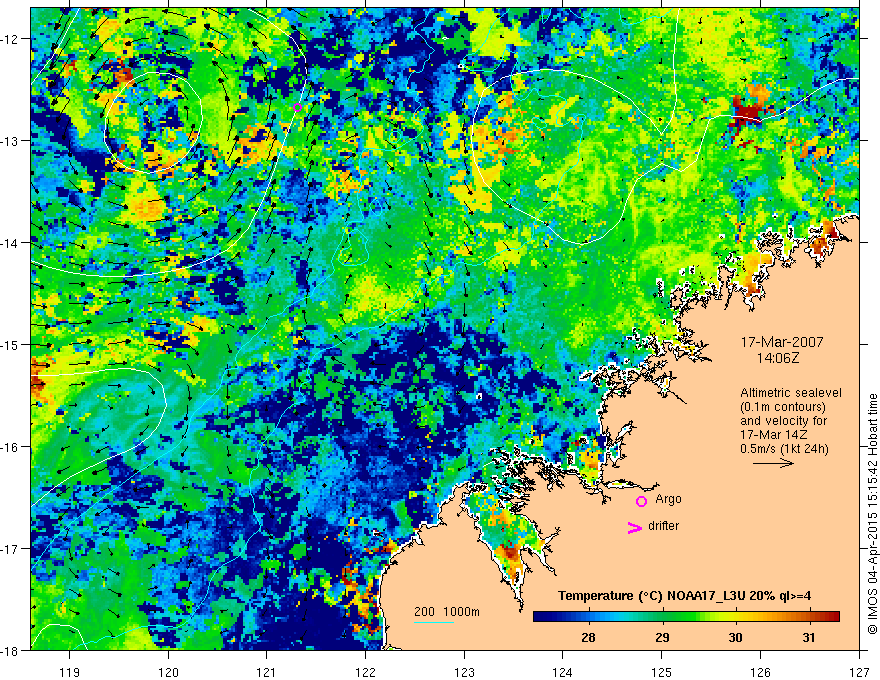Screen dimensions: 880x680
Task: Click the latitude label '-16'
Action: 10,447
